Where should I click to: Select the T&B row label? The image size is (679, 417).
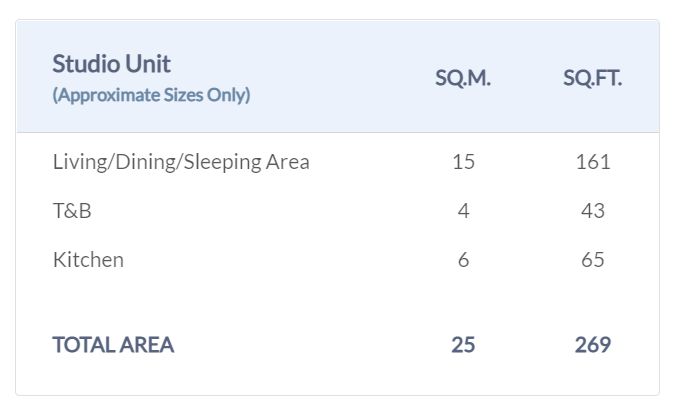[x=72, y=211]
